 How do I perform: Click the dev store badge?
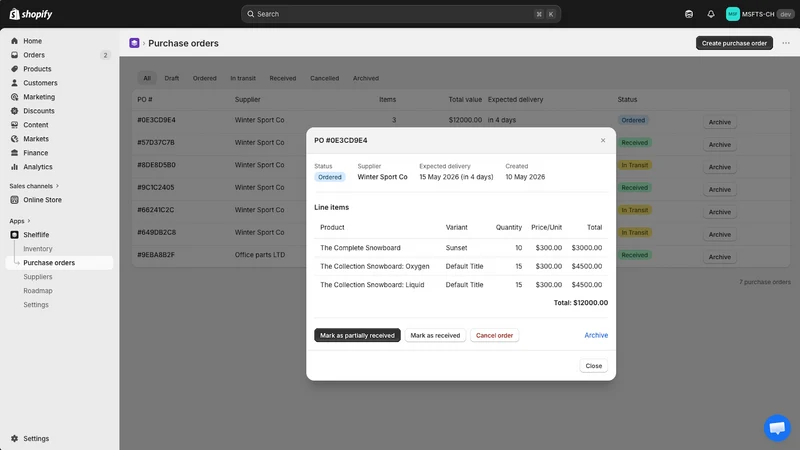[x=785, y=14]
